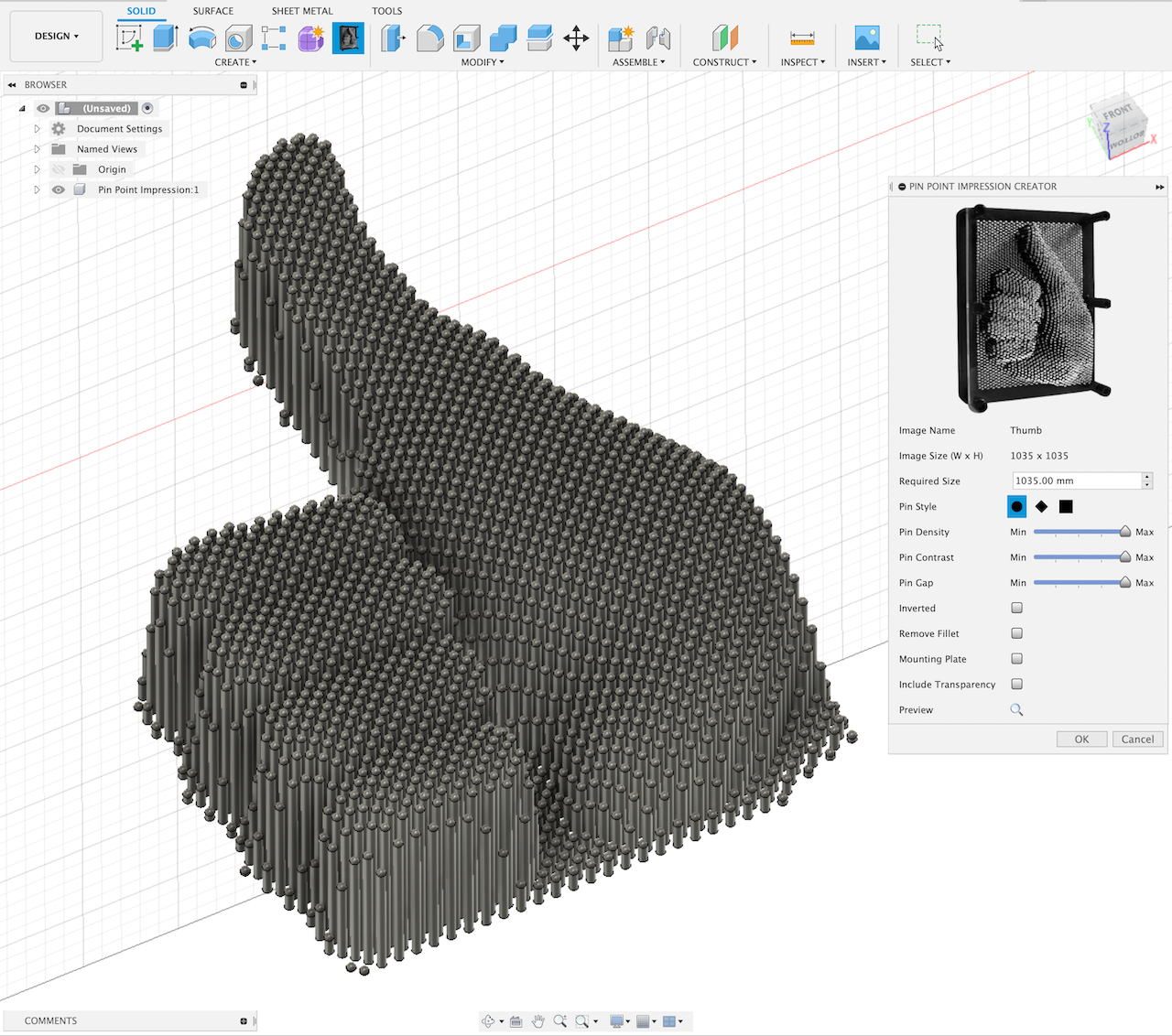
Task: Switch to the SURFACE tab
Action: [x=213, y=11]
